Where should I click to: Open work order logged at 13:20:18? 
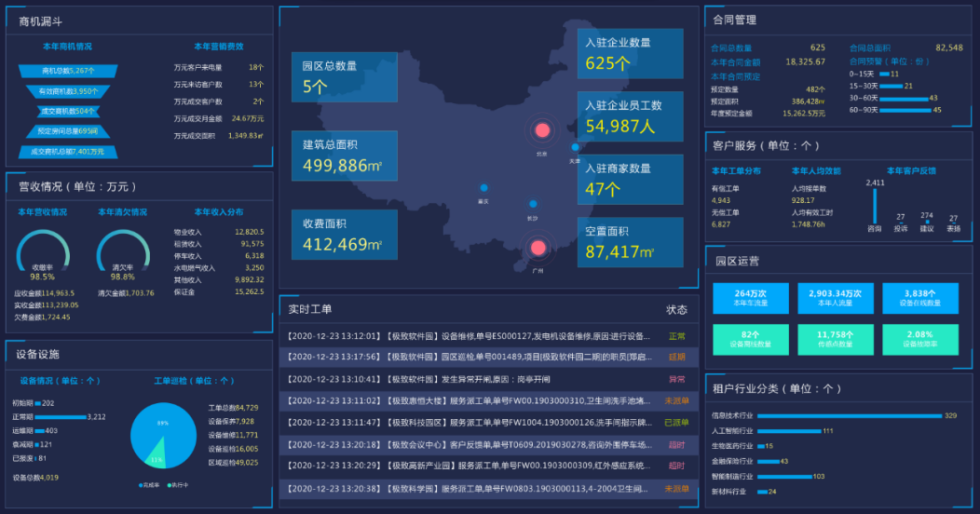click(489, 445)
